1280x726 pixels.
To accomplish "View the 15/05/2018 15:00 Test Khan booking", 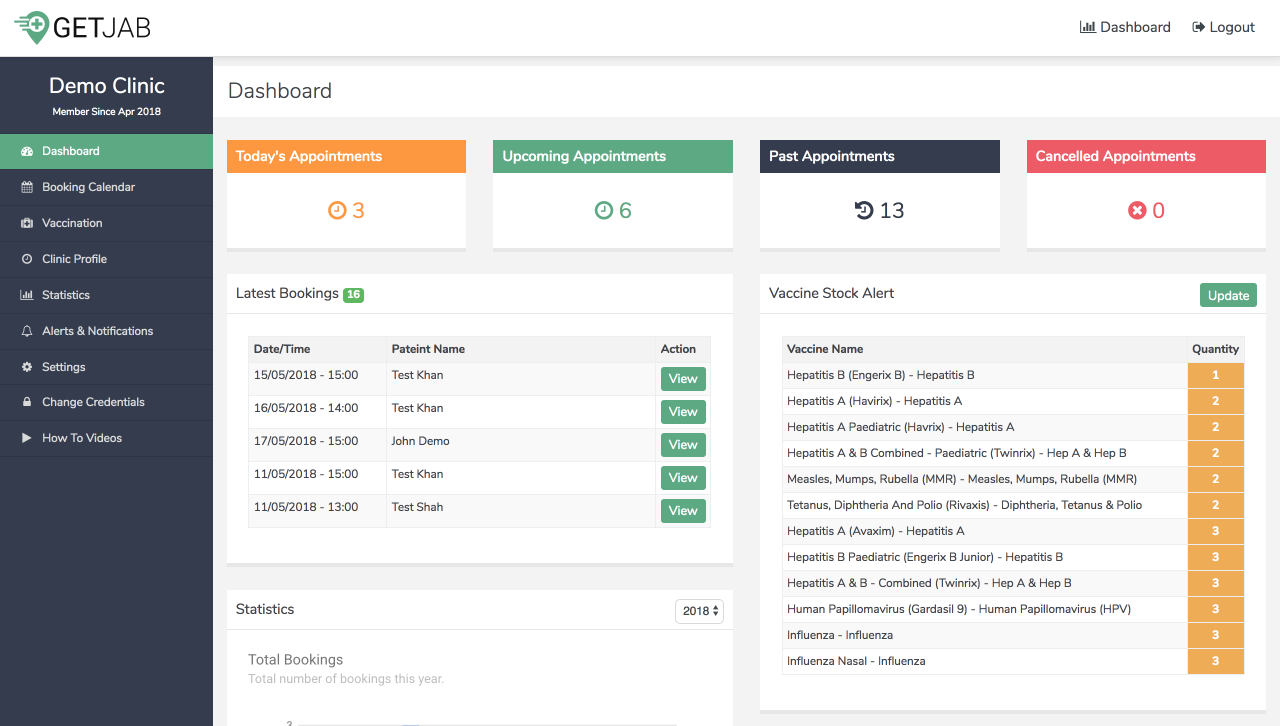I will (683, 379).
